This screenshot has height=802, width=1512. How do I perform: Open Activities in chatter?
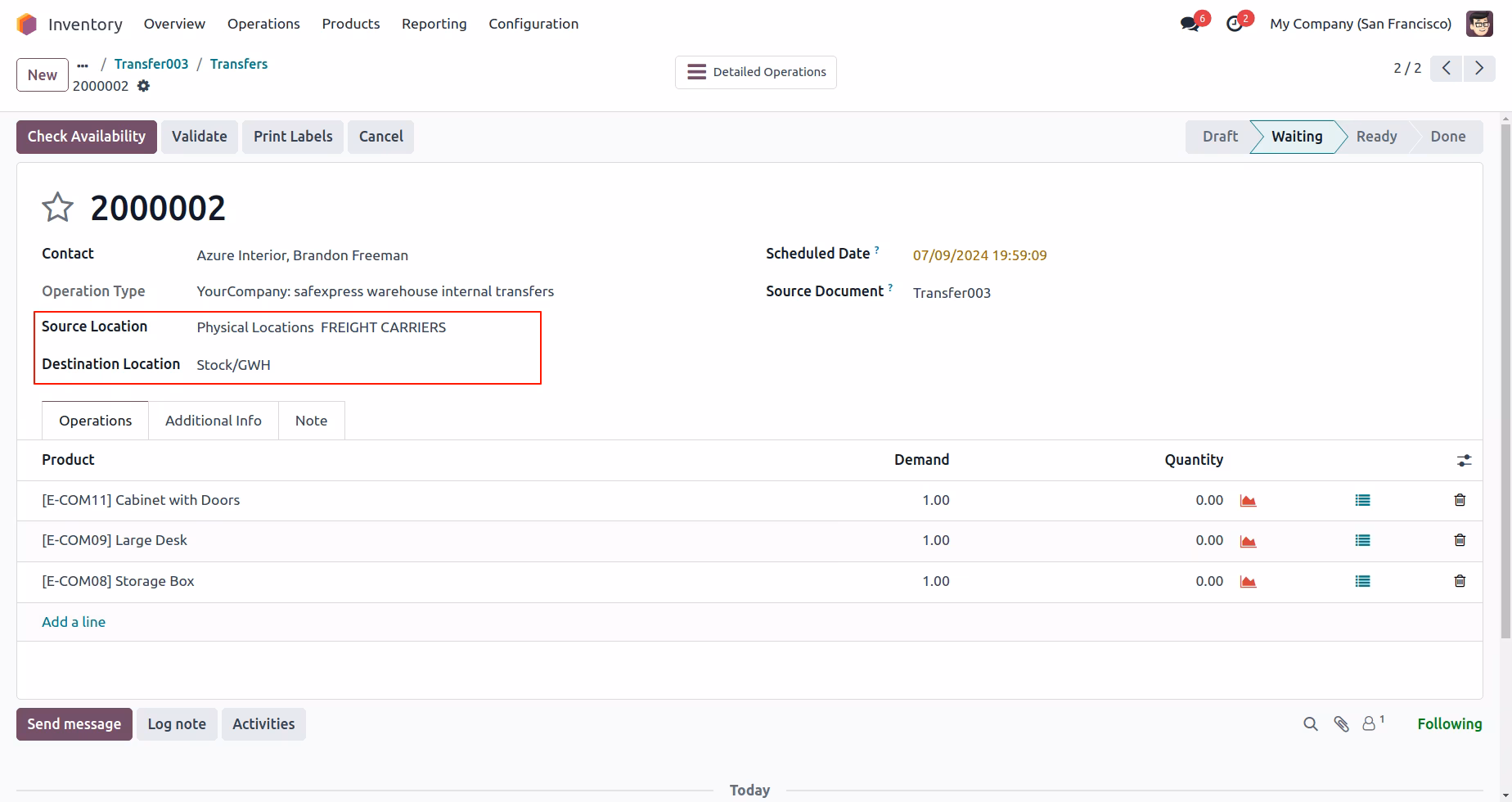[263, 724]
